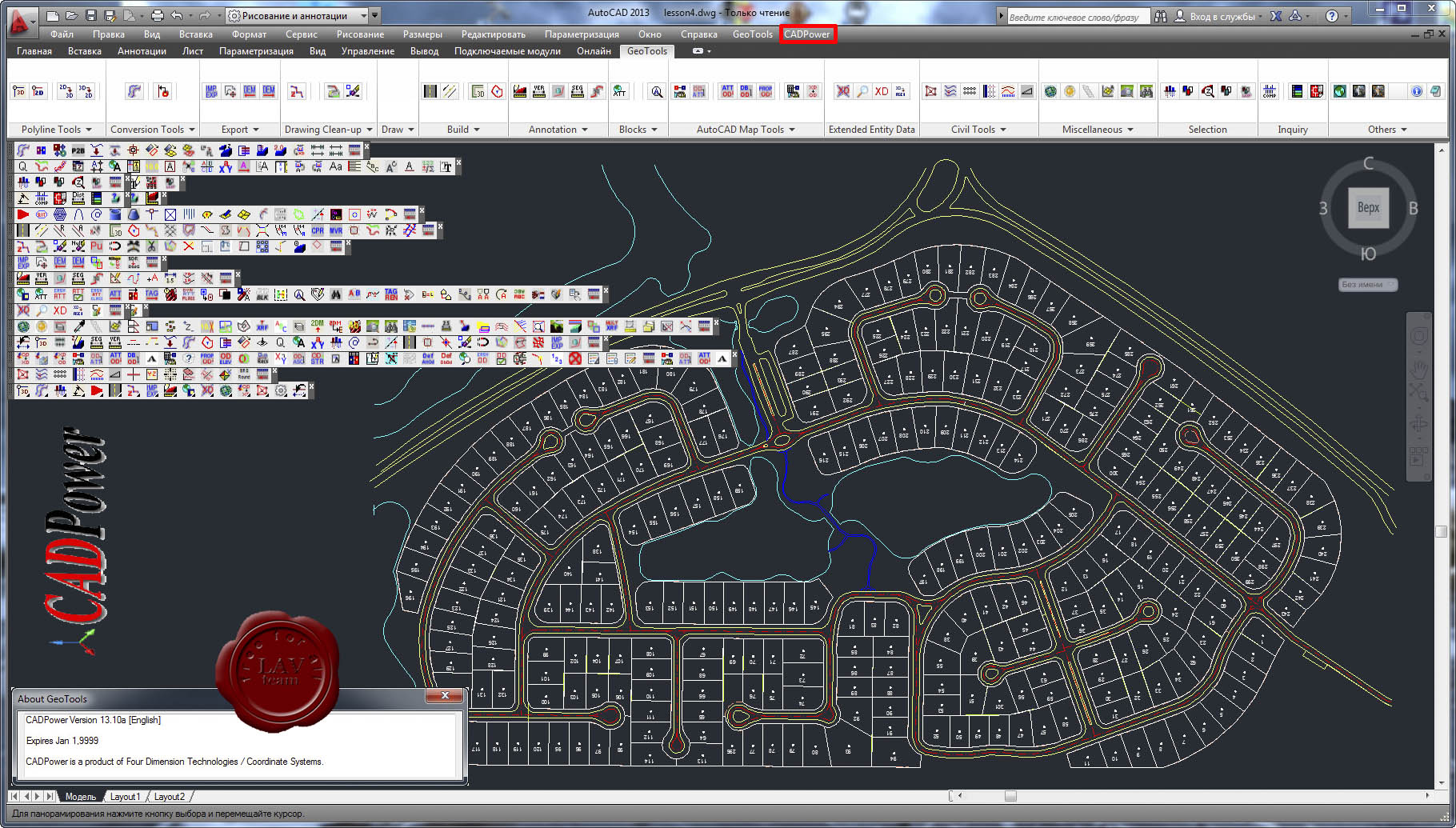The image size is (1456, 828).
Task: Click the Undo arrow icon
Action: click(177, 15)
